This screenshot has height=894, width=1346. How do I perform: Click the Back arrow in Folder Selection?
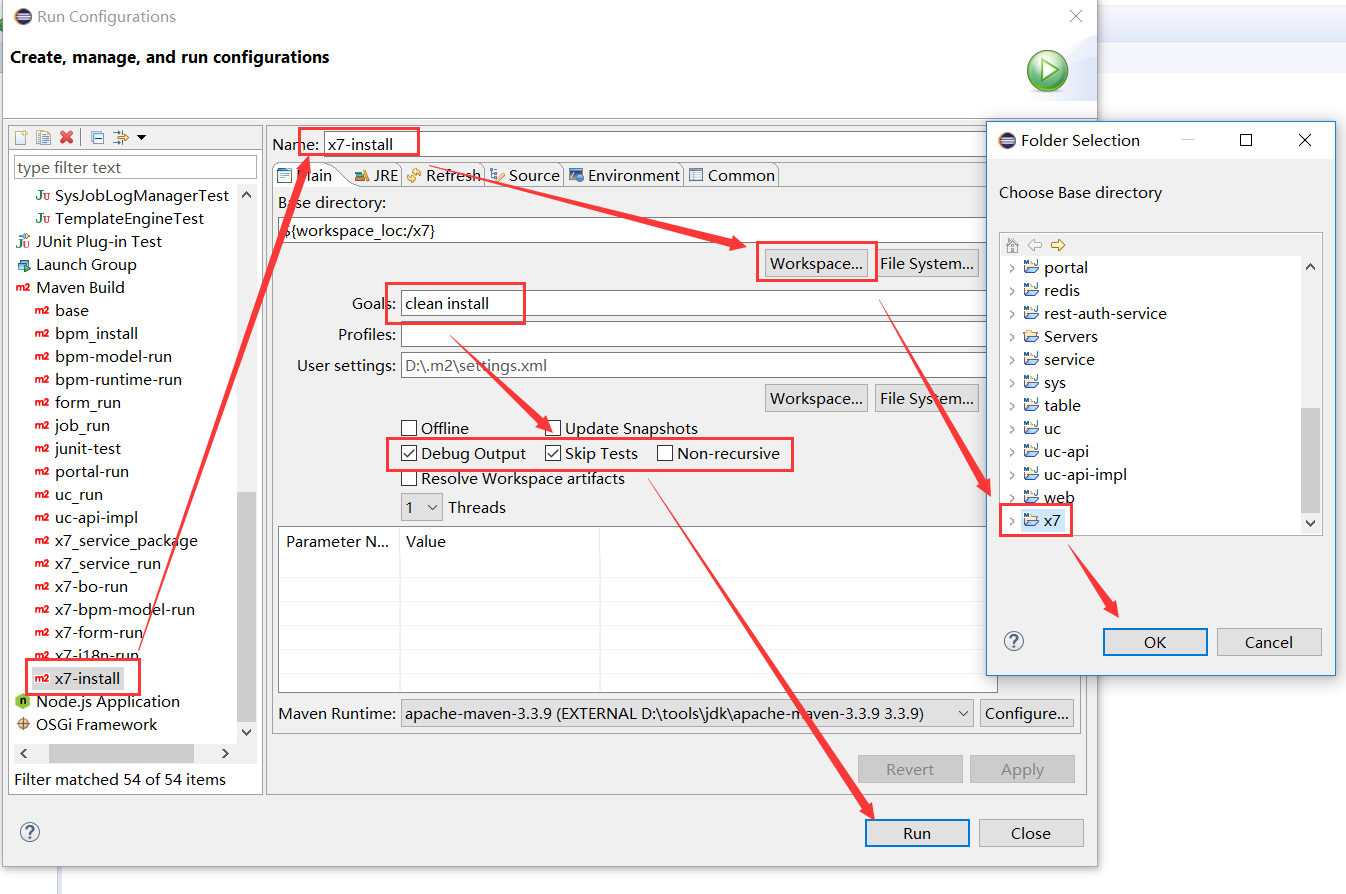[1035, 245]
